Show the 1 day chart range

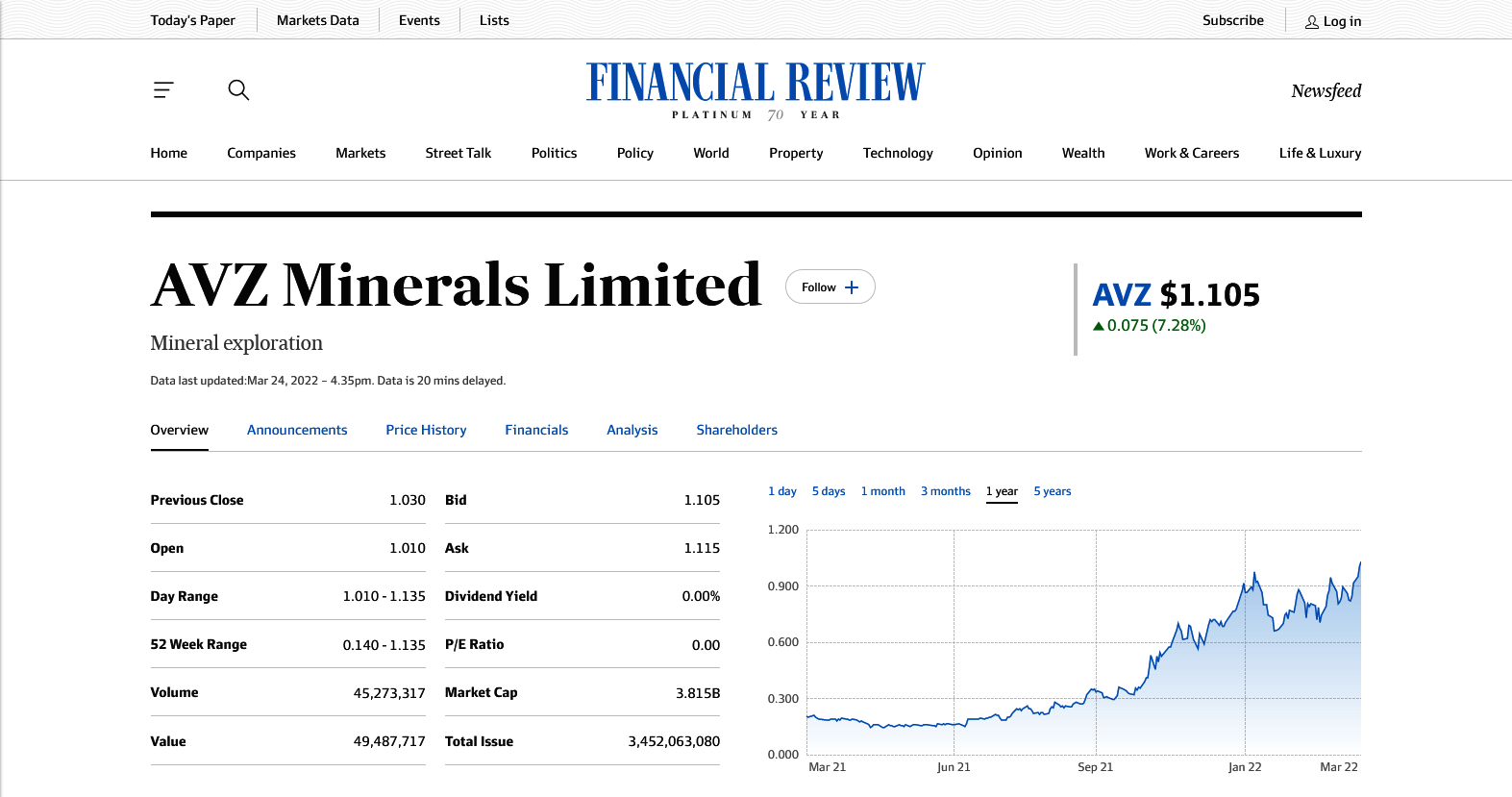(782, 491)
